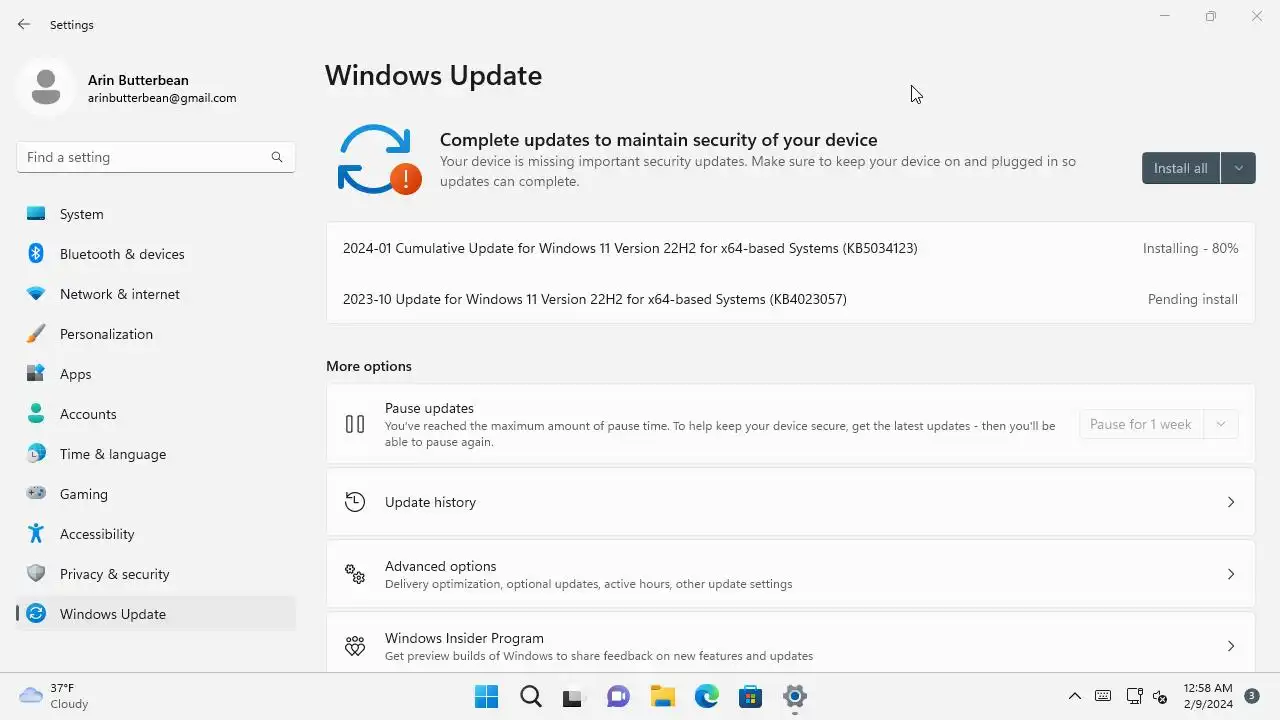Open Microsoft Store from taskbar
The image size is (1280, 720).
(750, 696)
